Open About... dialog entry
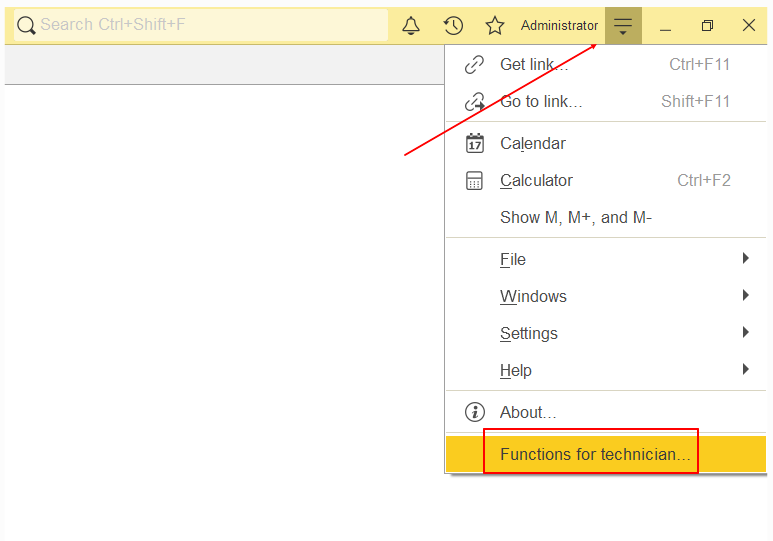This screenshot has height=541, width=773. pyautogui.click(x=606, y=412)
